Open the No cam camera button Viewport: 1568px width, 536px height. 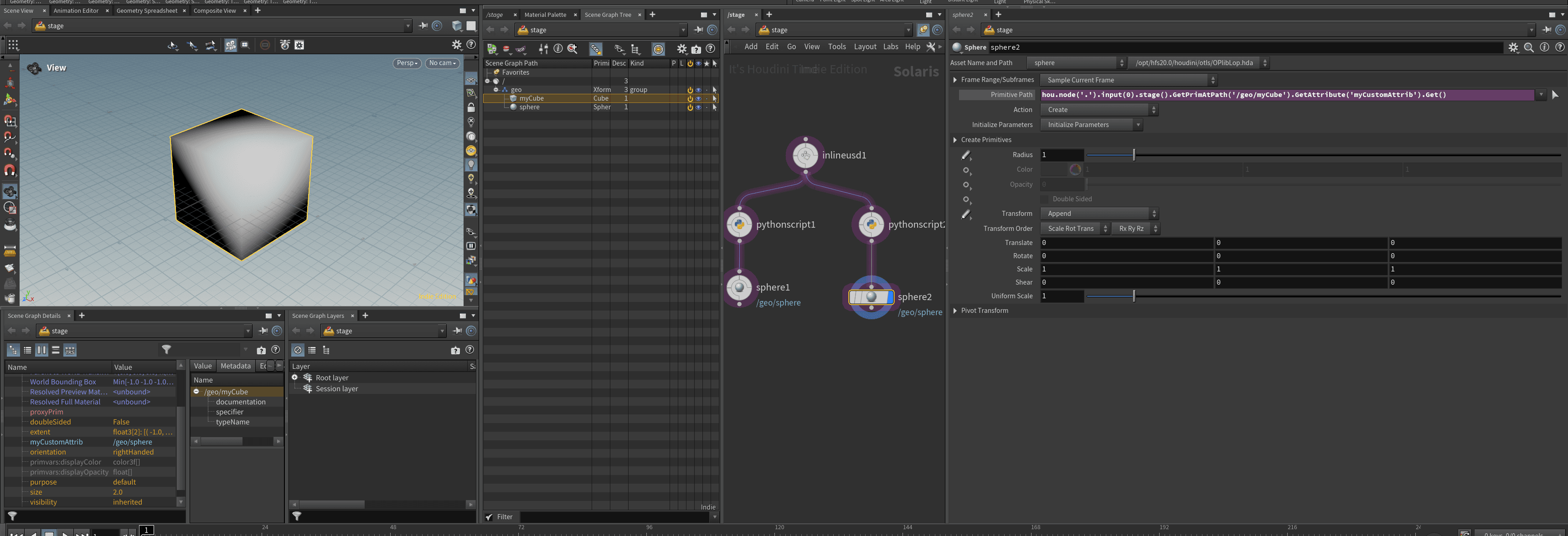(442, 63)
